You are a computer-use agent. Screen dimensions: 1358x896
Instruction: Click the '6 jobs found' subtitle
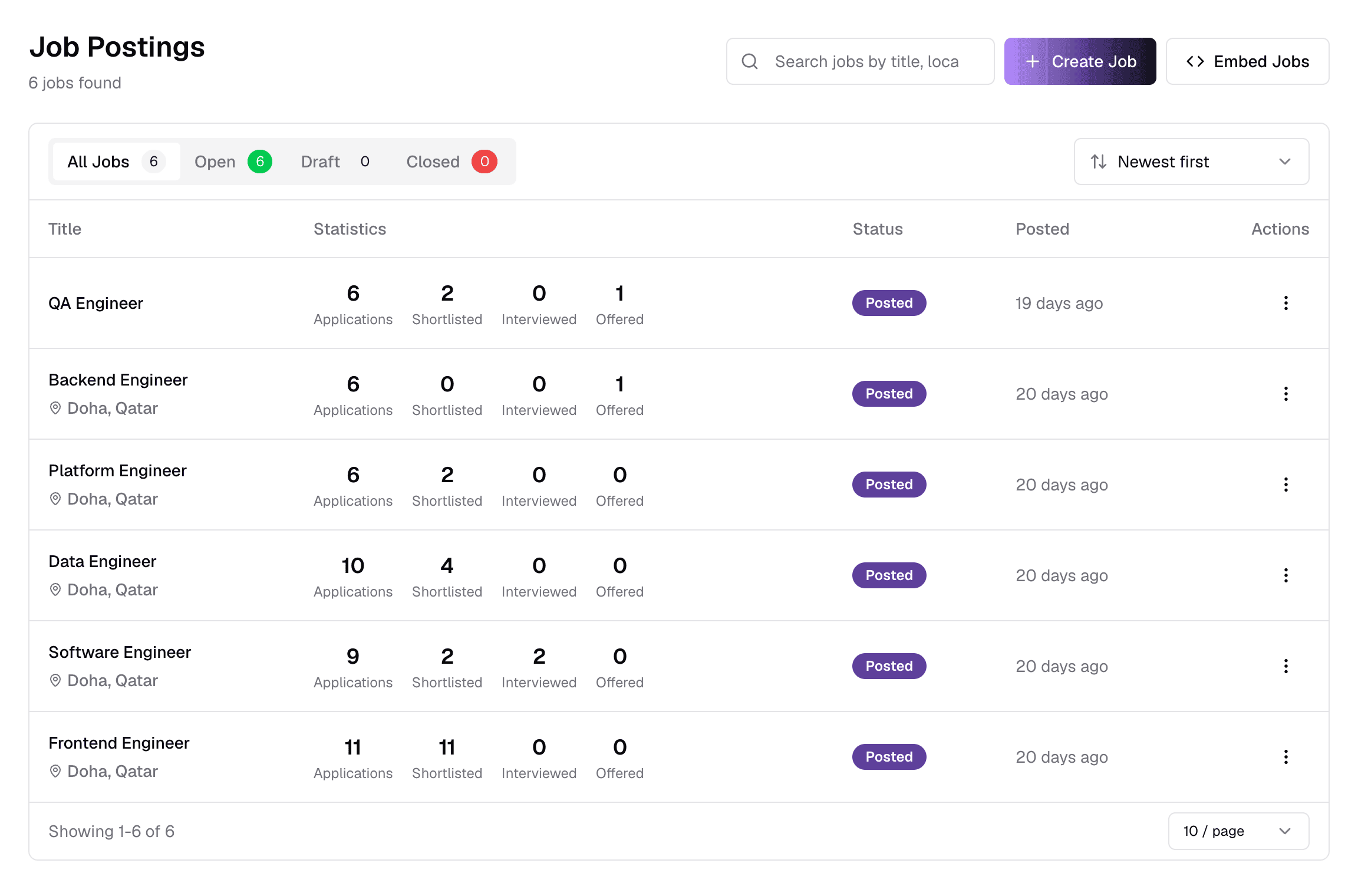point(75,83)
